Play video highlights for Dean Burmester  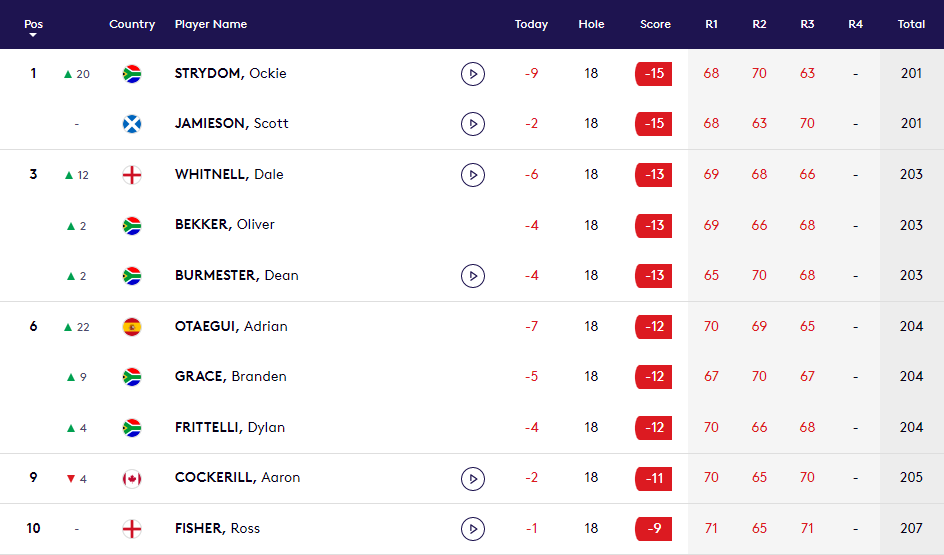tap(473, 276)
